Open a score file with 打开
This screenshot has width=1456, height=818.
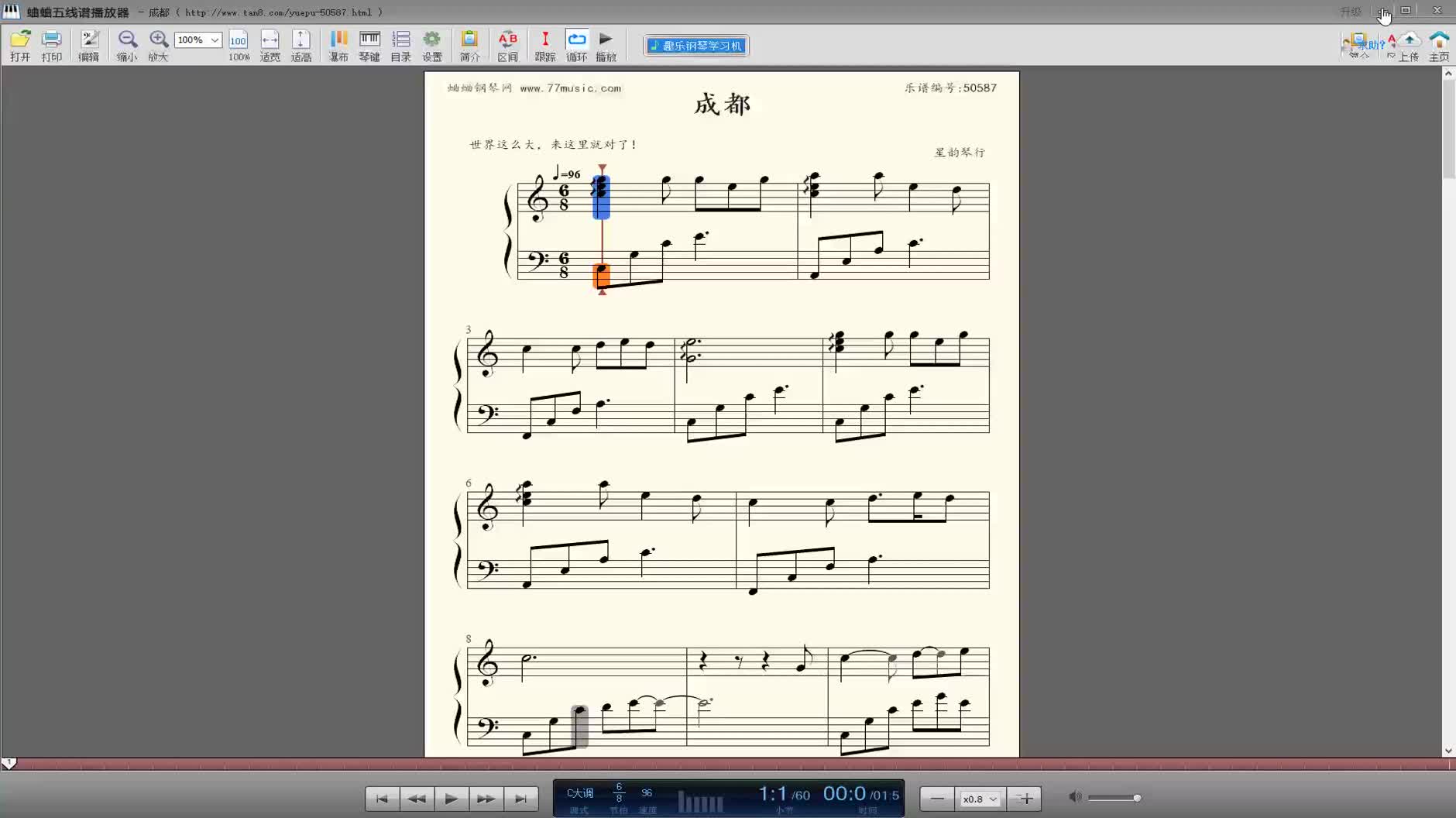point(20,46)
